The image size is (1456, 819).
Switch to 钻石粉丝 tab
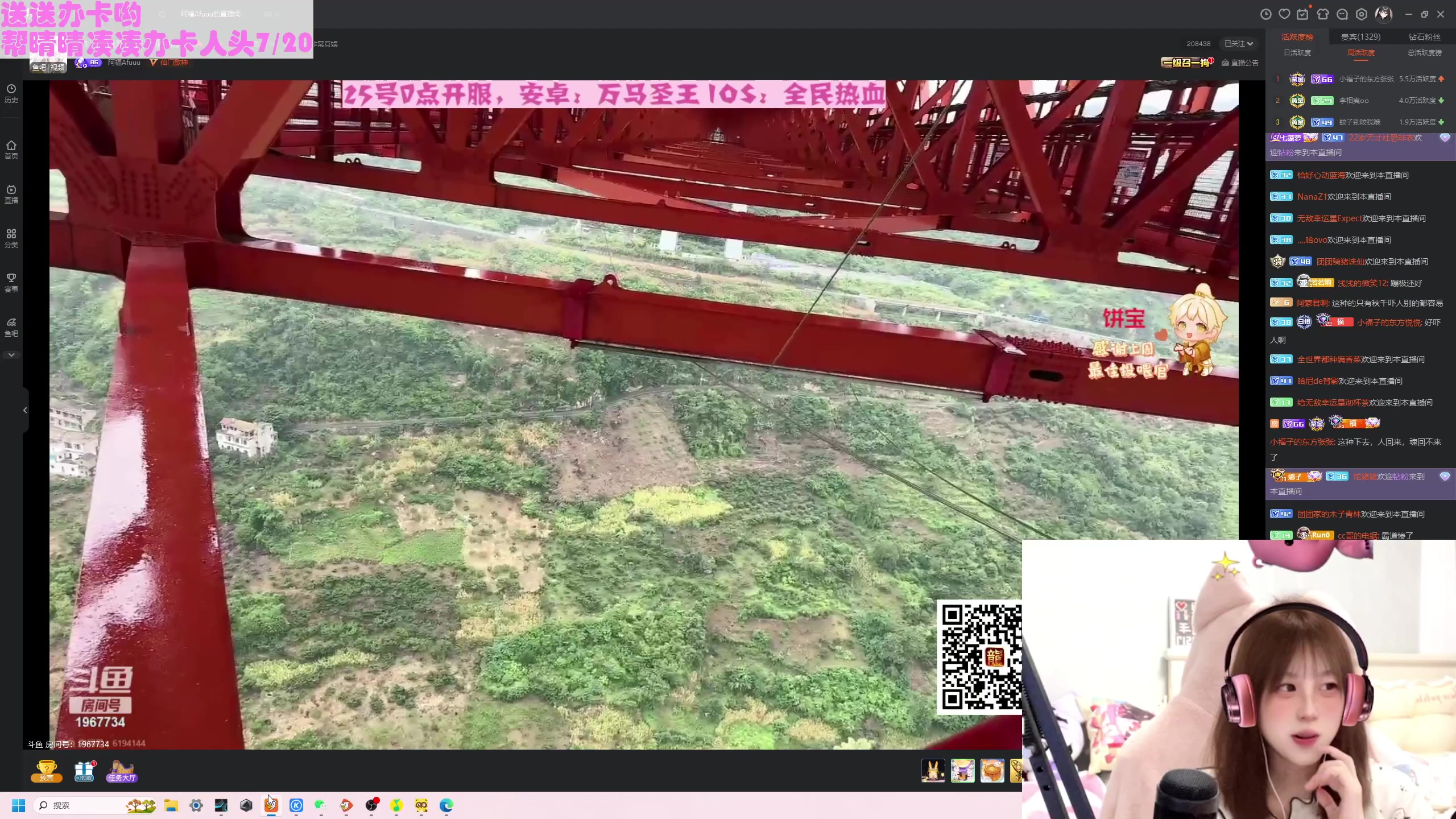click(1424, 37)
